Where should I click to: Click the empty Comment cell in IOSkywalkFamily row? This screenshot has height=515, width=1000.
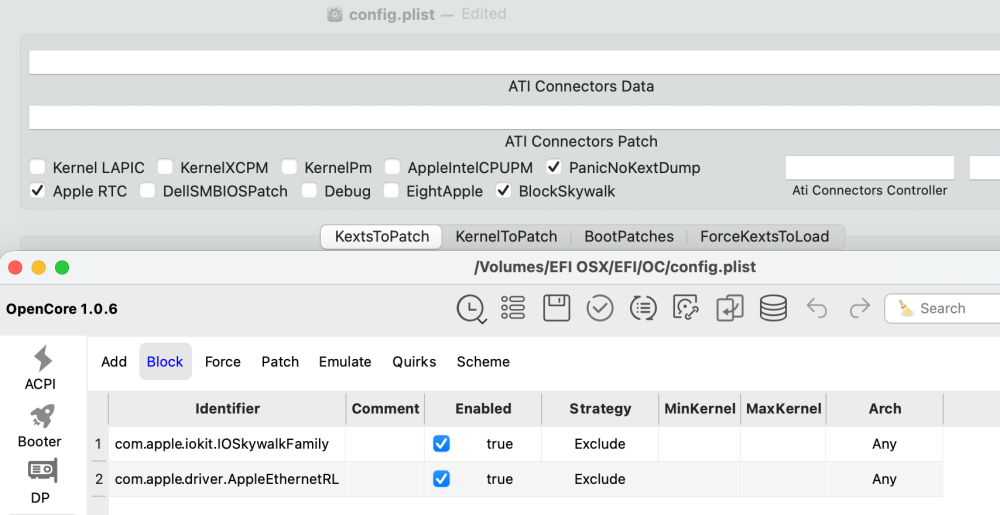click(x=385, y=444)
